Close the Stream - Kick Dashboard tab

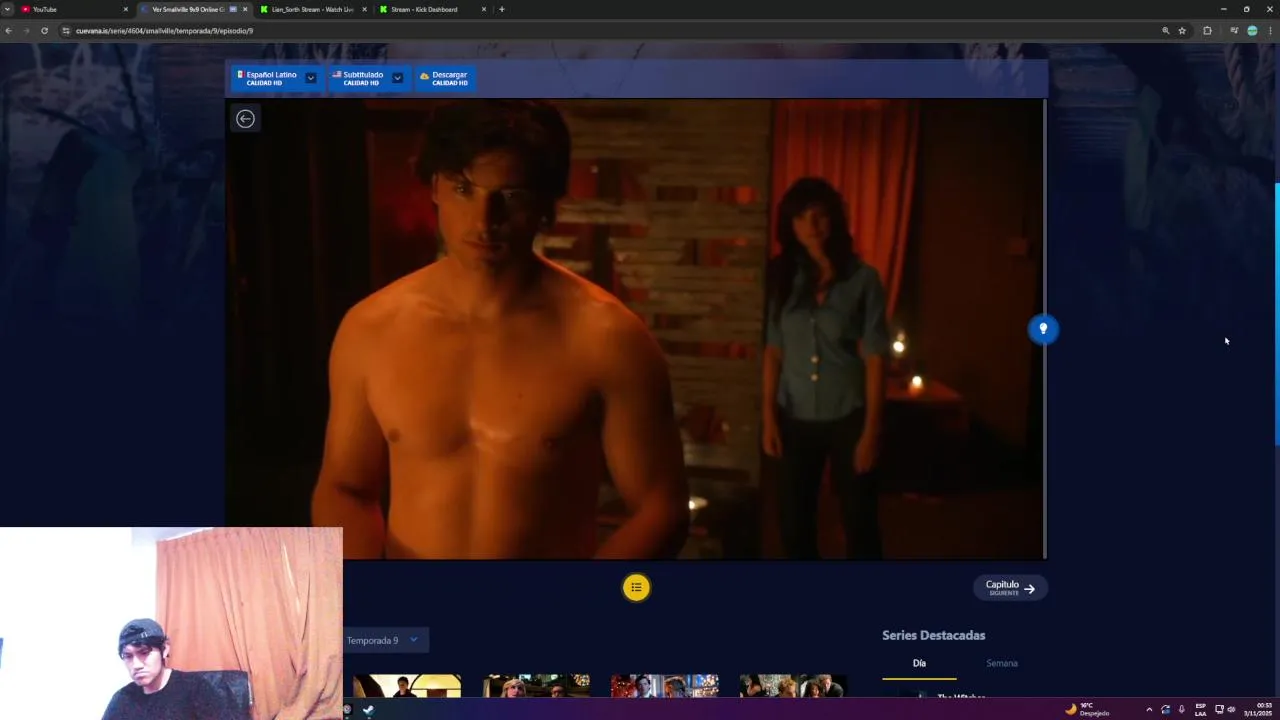point(484,9)
